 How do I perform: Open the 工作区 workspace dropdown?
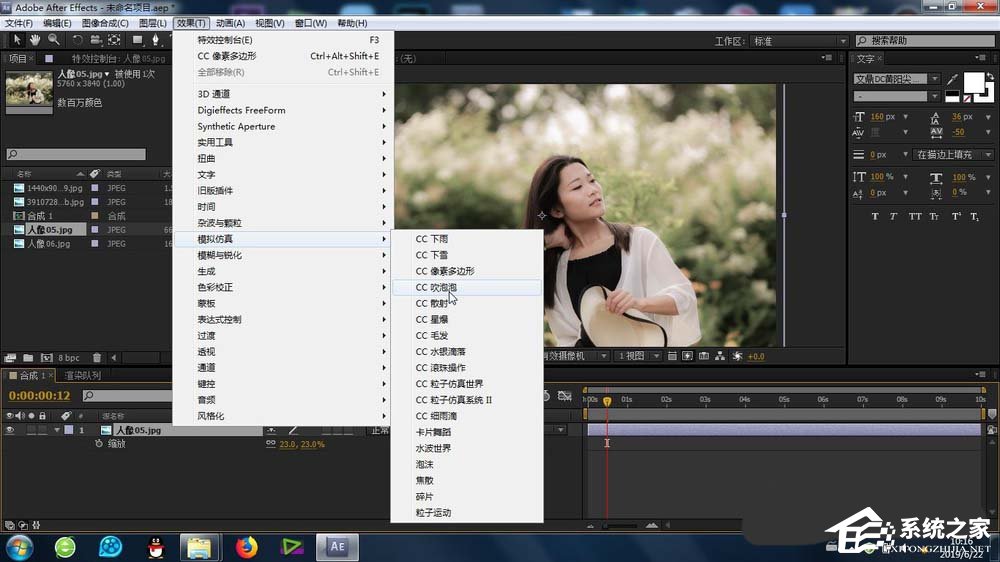790,41
